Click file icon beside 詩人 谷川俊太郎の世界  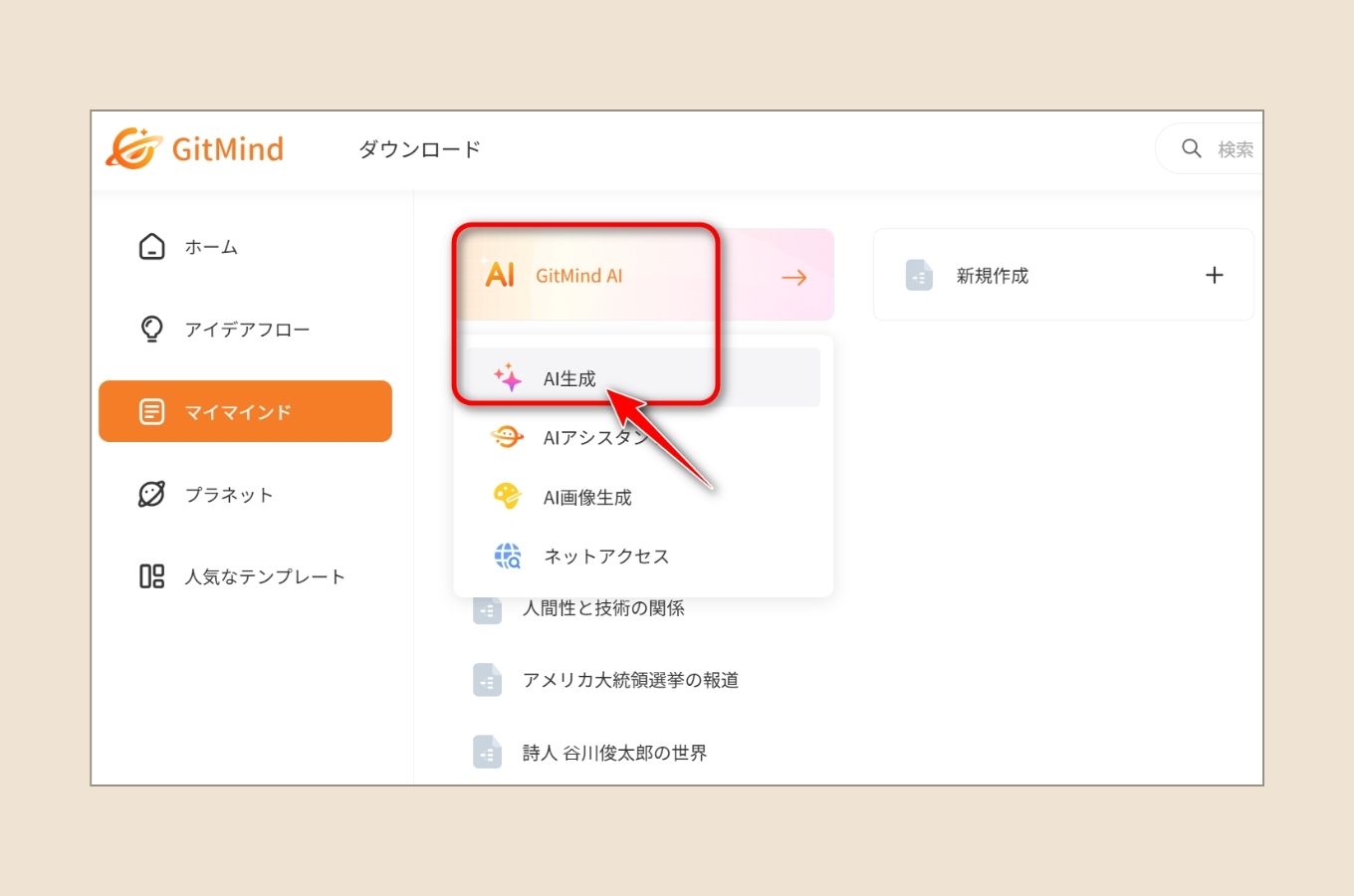(487, 753)
